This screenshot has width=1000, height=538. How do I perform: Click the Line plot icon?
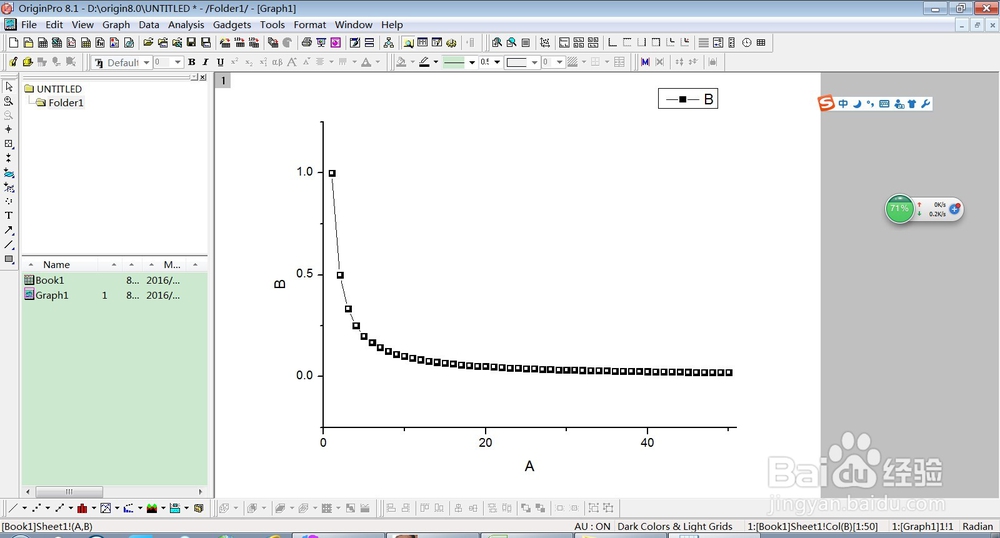12,508
